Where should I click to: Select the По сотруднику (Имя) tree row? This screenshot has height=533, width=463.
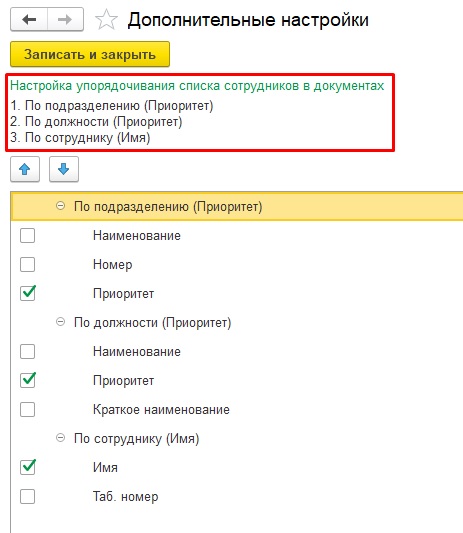[x=237, y=438]
